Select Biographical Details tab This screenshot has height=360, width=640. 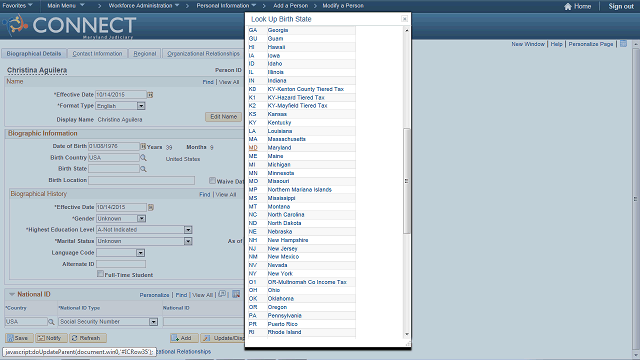pos(34,53)
